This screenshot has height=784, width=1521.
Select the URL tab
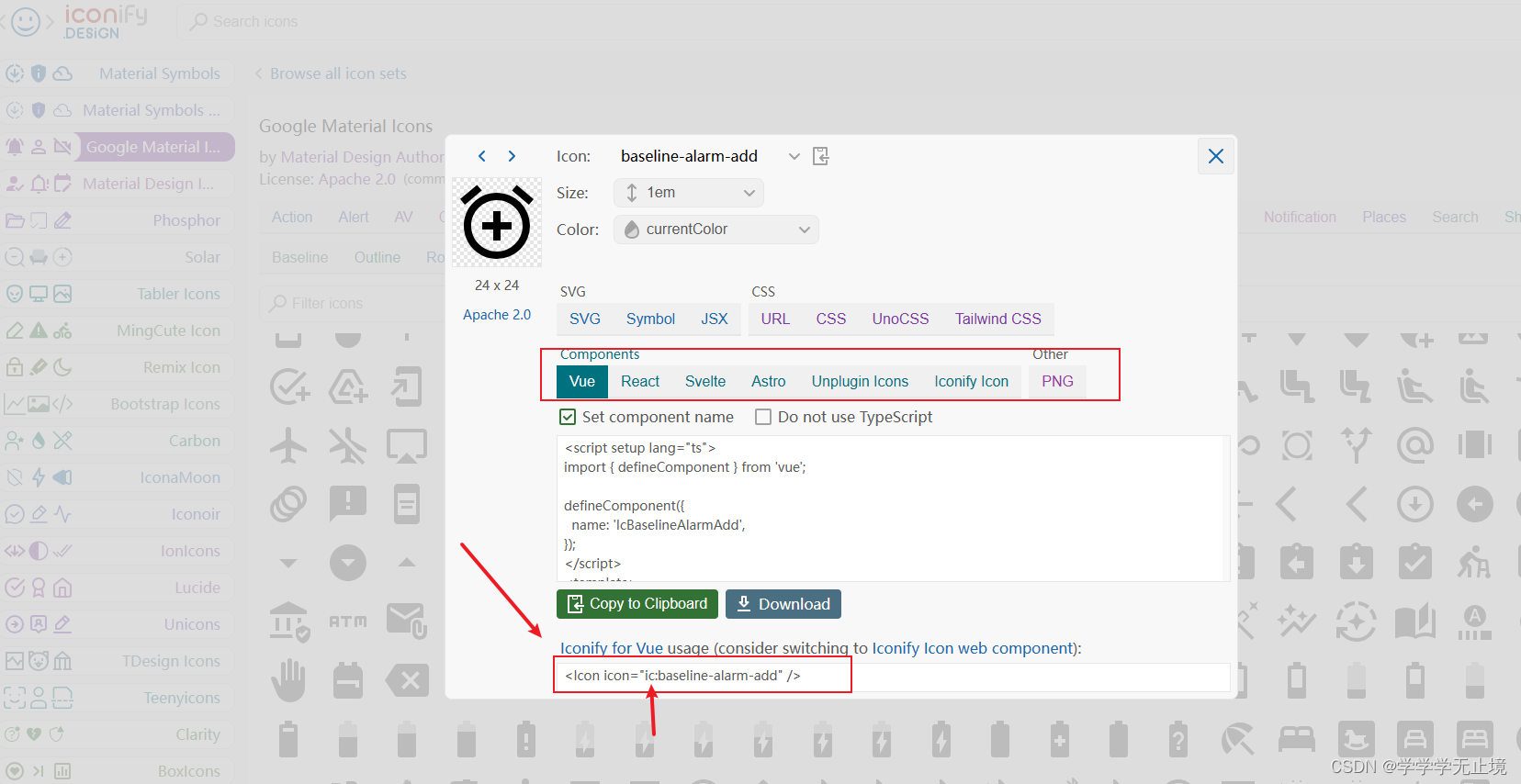tap(775, 319)
